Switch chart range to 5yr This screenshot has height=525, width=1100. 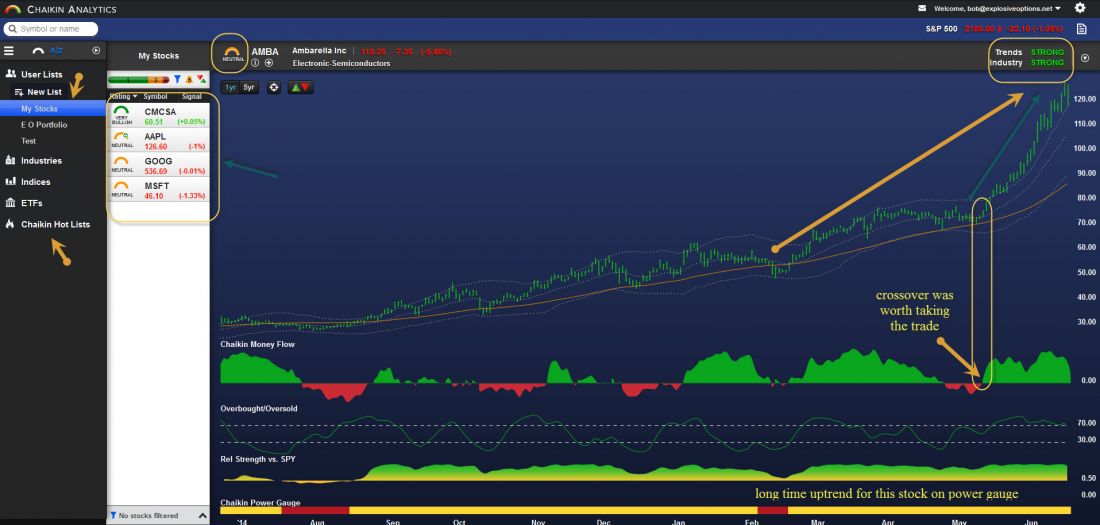(x=249, y=87)
